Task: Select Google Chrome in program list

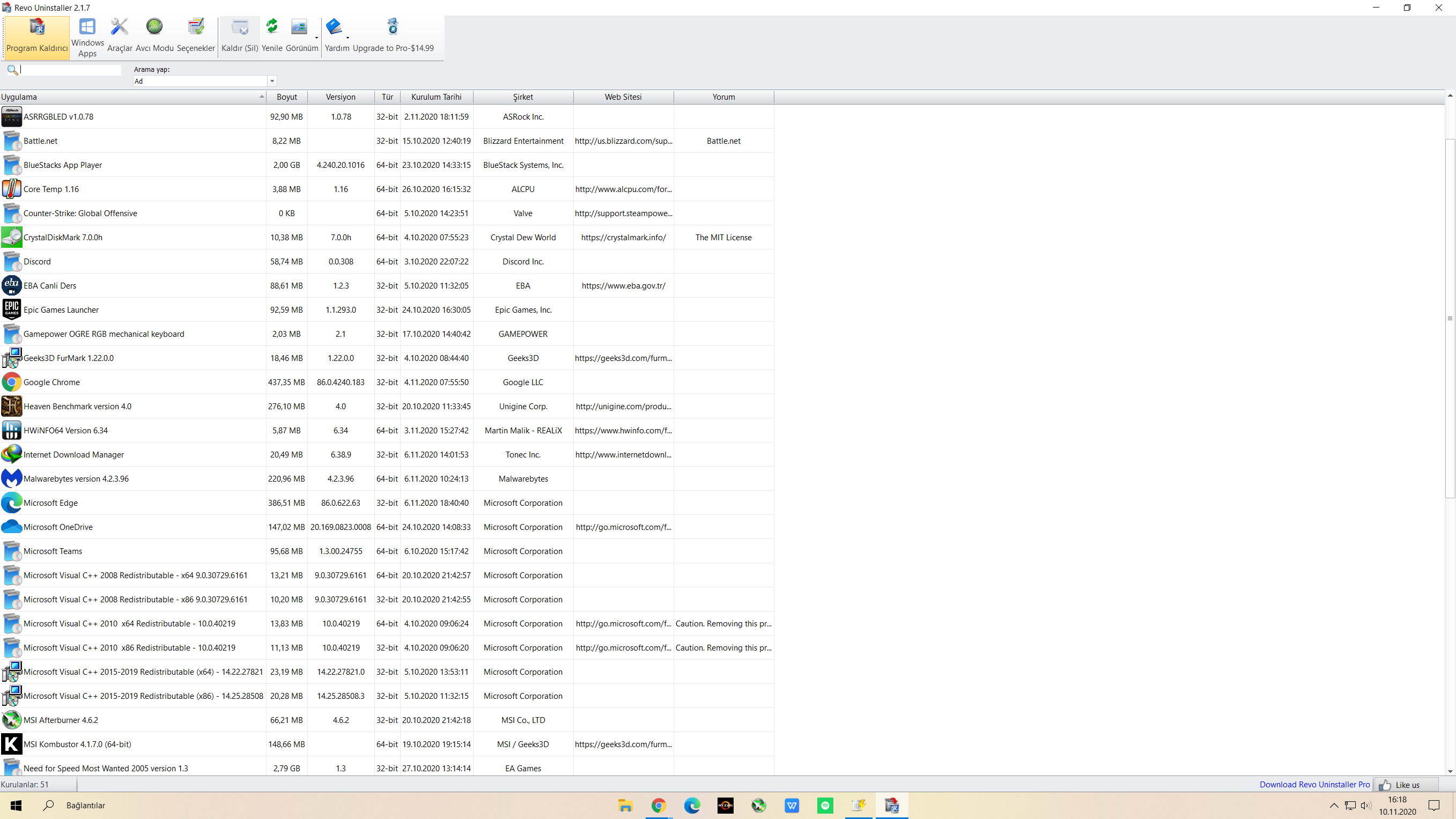Action: (x=51, y=382)
